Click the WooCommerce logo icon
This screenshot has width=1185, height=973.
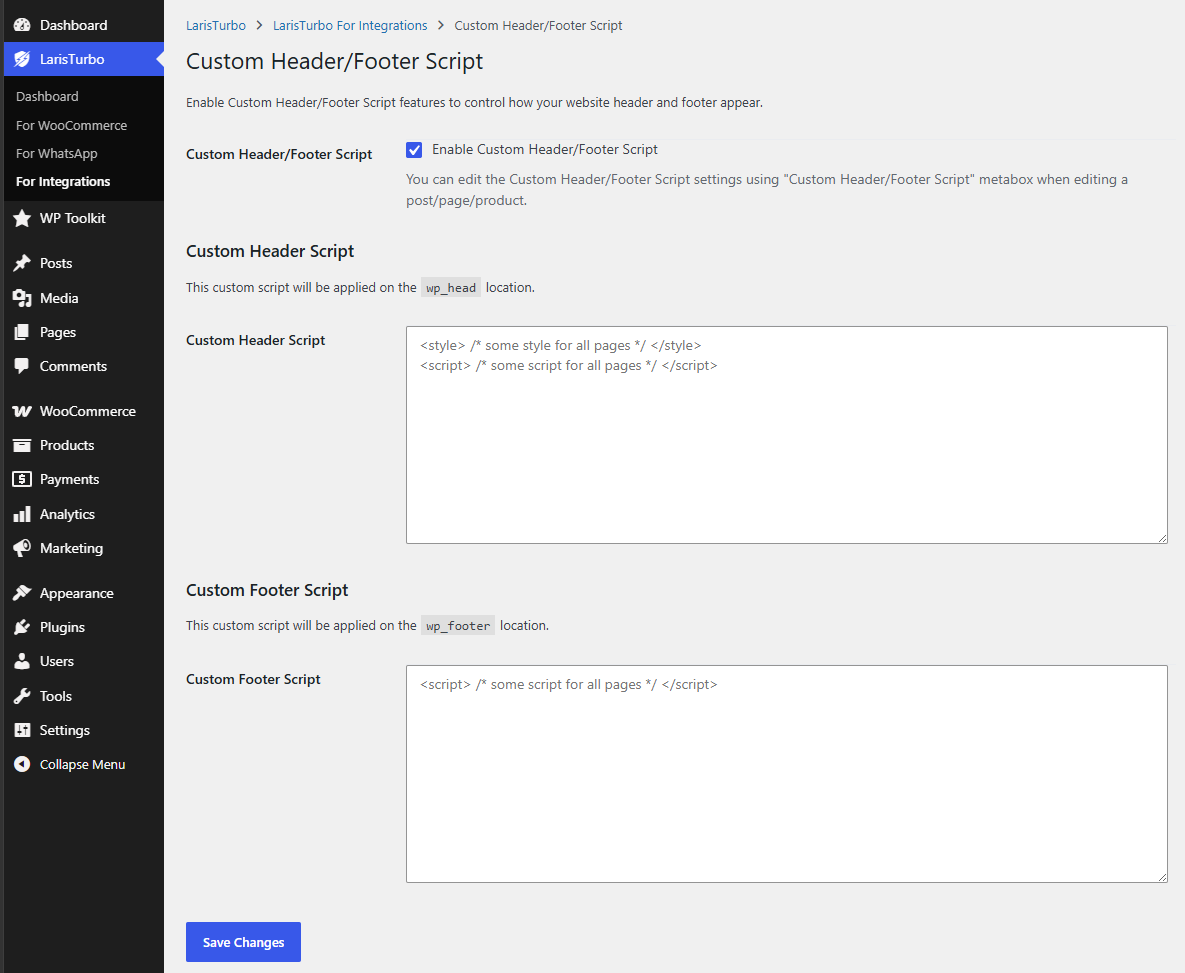(x=22, y=411)
